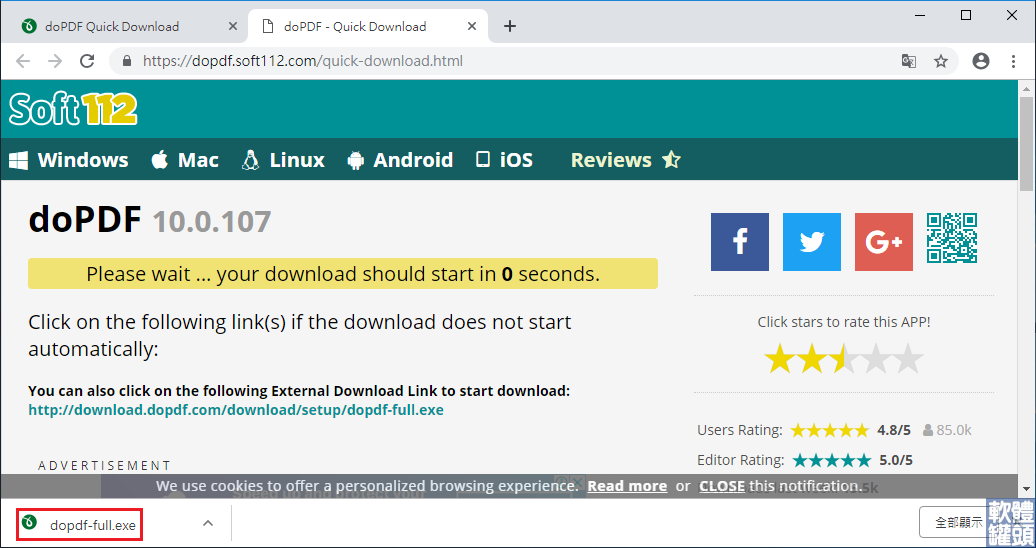1036x548 pixels.
Task: Open the iOS software category
Action: (x=504, y=160)
